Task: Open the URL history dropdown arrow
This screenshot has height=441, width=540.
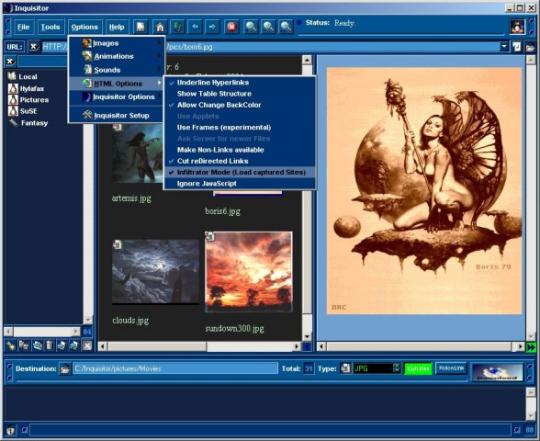Action: (504, 46)
